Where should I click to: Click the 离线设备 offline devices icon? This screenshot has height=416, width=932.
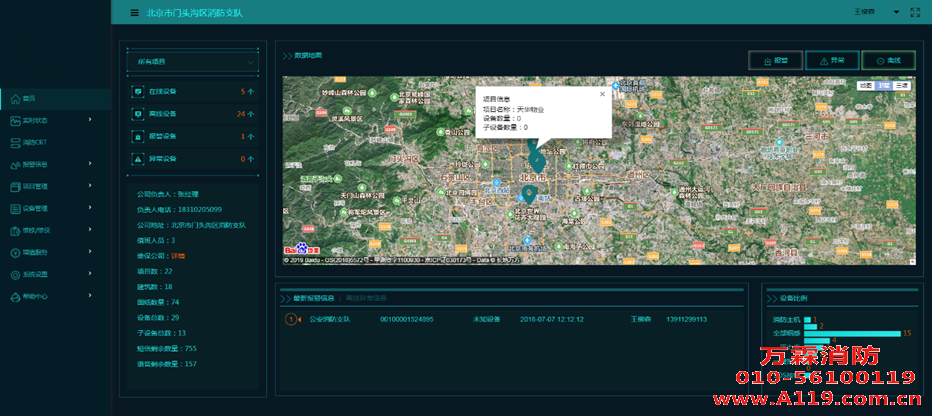pos(138,114)
